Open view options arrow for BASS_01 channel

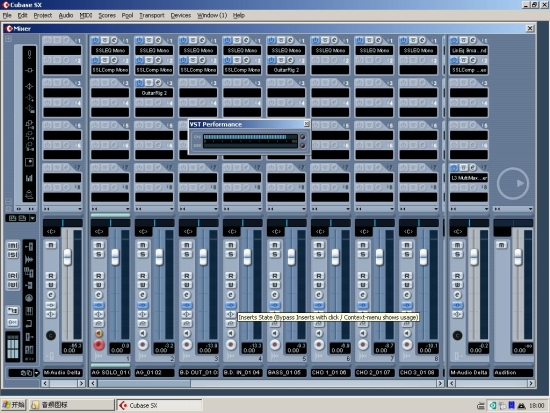[x=303, y=209]
